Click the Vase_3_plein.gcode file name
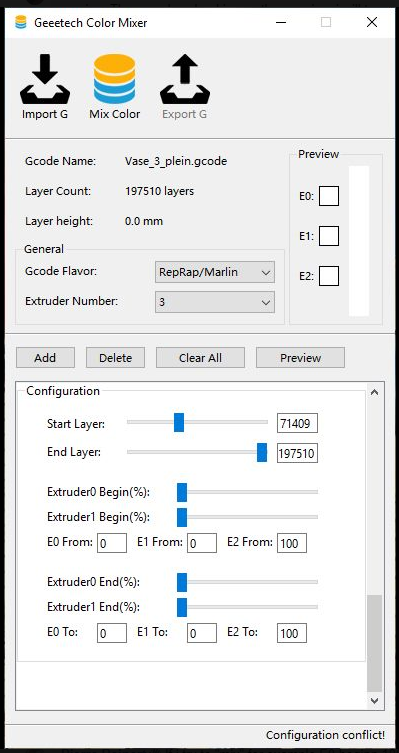399x753 pixels. (176, 161)
